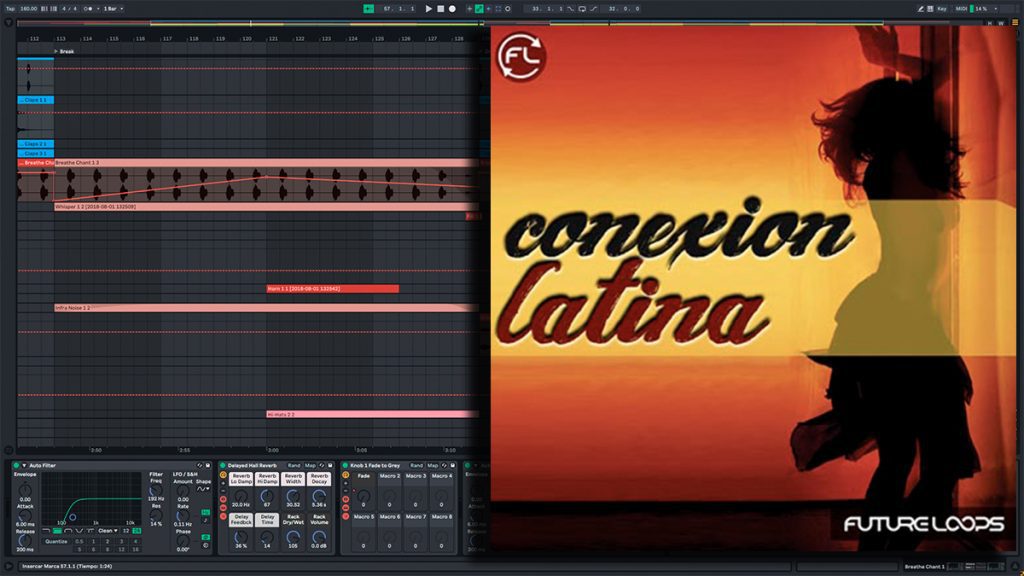Toggle the Delayed Hall Reverb device activator
1024x576 pixels.
click(x=223, y=466)
